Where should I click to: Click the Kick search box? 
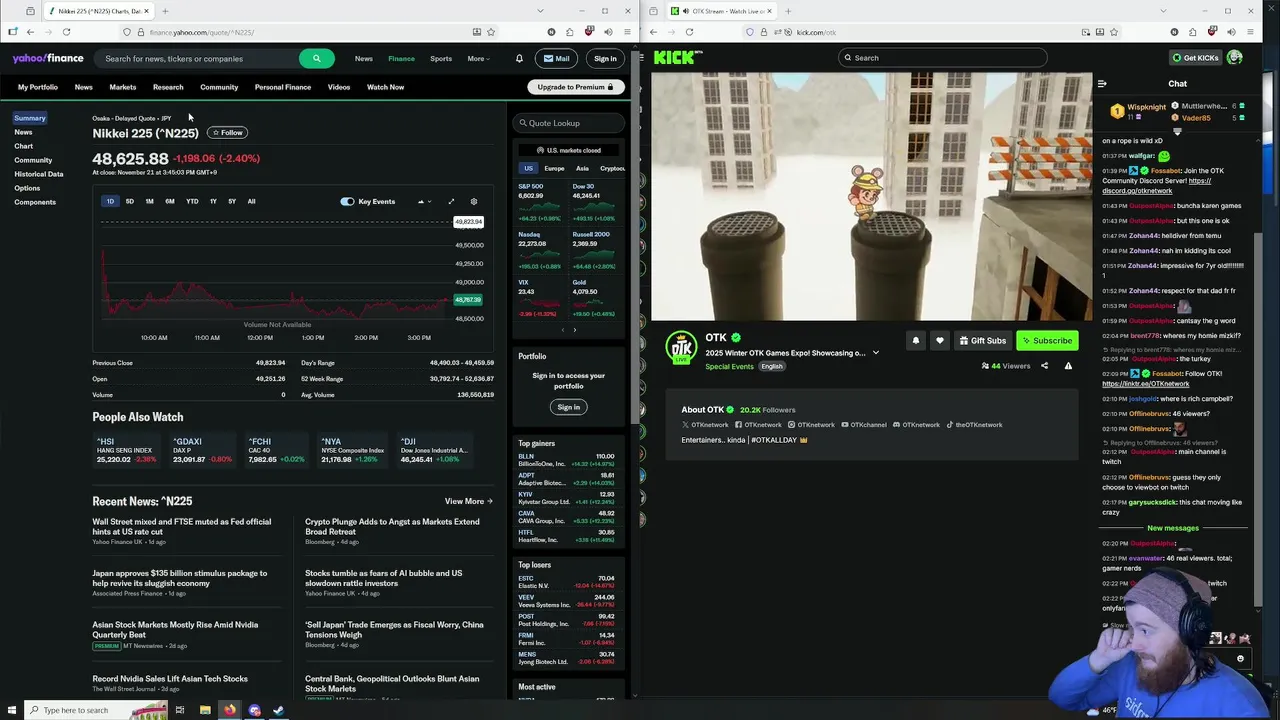click(x=943, y=57)
